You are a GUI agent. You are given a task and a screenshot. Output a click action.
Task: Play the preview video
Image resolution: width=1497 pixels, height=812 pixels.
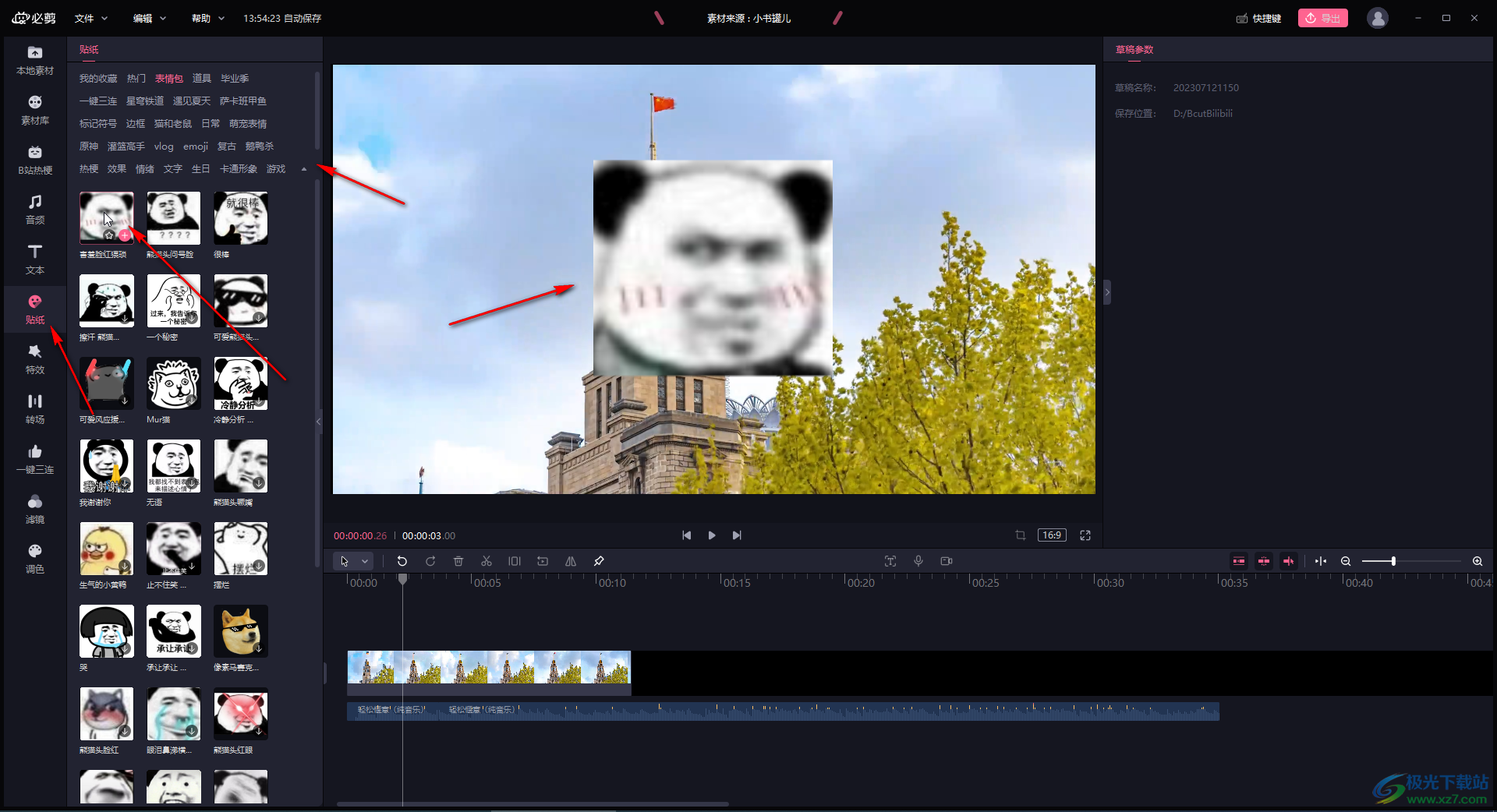coord(712,535)
